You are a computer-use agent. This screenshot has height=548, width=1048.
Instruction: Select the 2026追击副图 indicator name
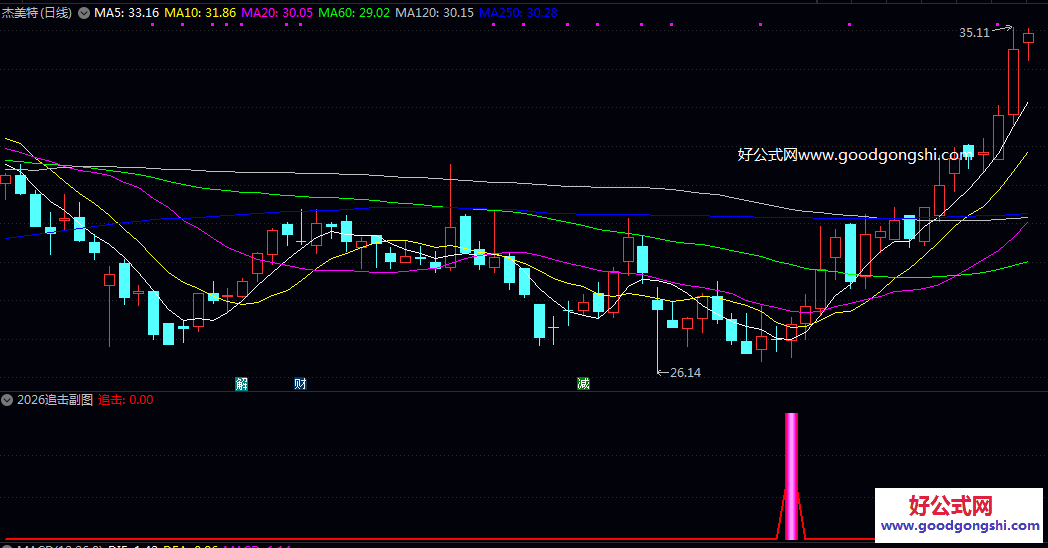(55, 400)
